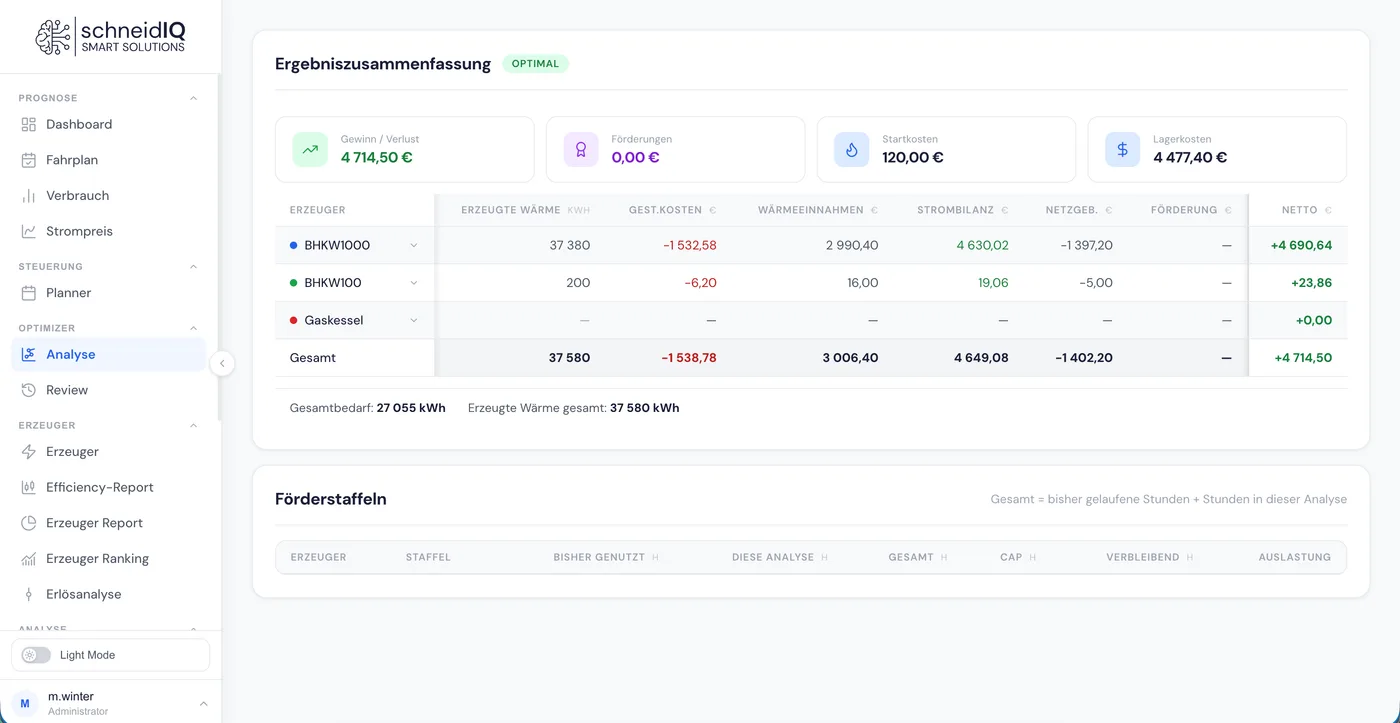Open the Review history clock icon
The image size is (1400, 723).
tap(29, 390)
